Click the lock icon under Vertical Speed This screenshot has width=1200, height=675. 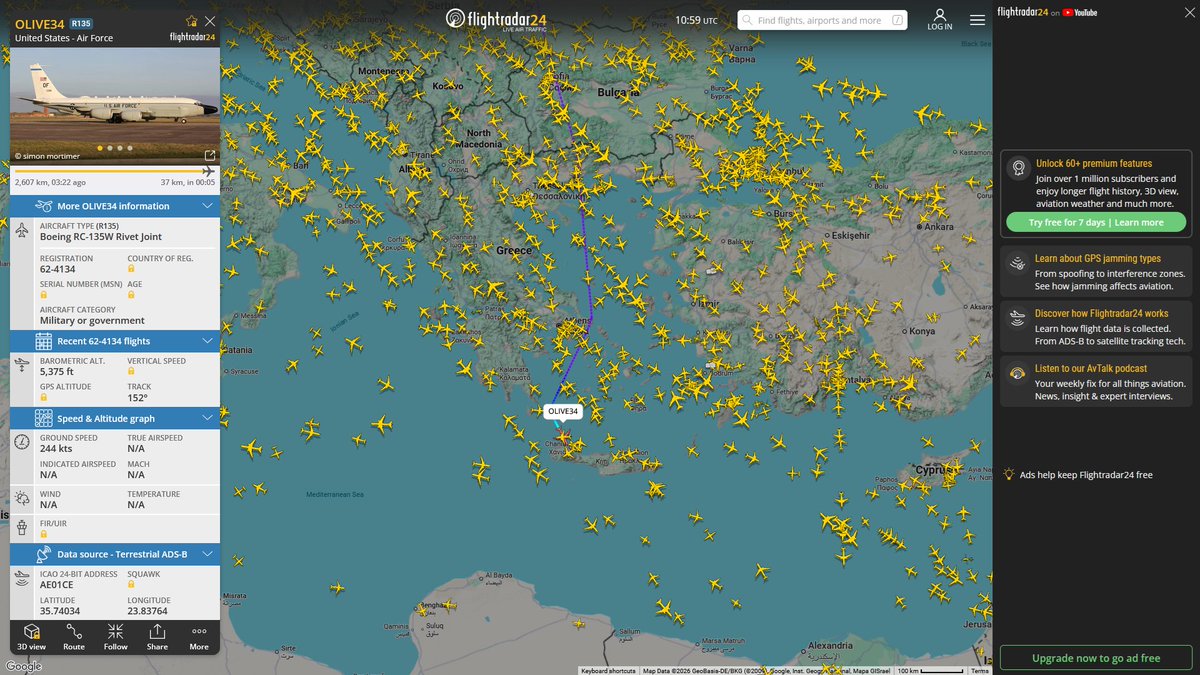131,372
